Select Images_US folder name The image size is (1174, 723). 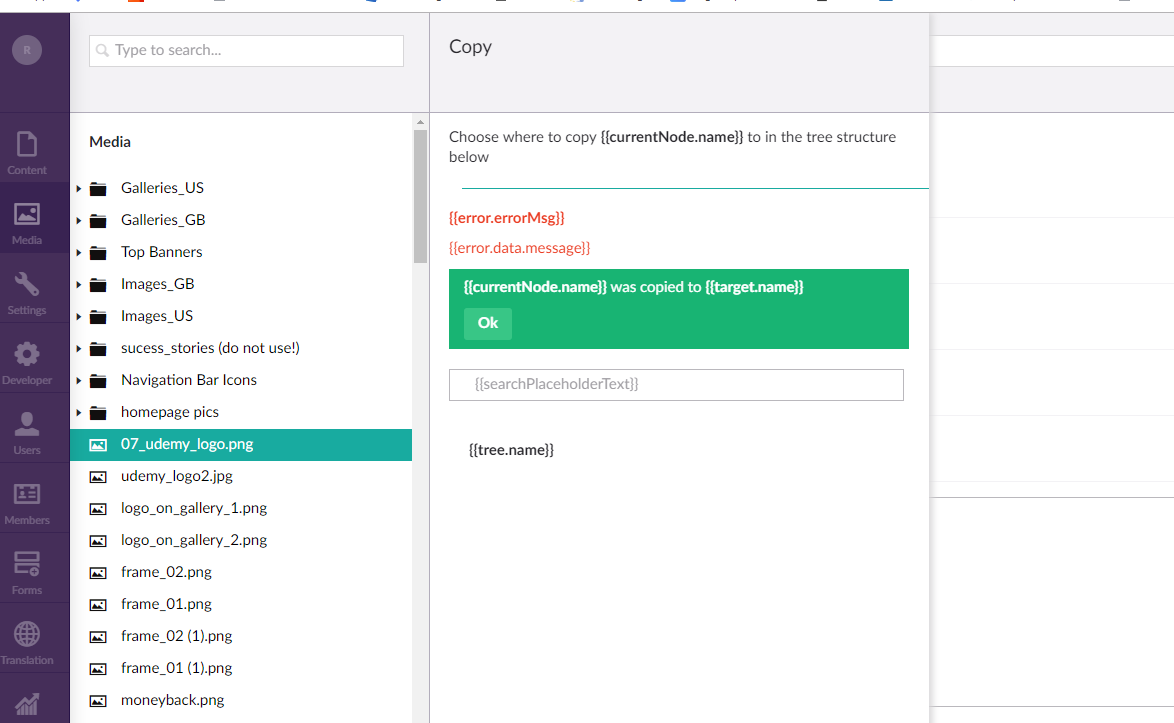click(x=157, y=316)
